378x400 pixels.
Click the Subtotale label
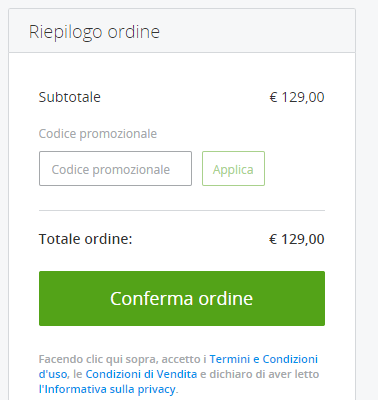(70, 97)
